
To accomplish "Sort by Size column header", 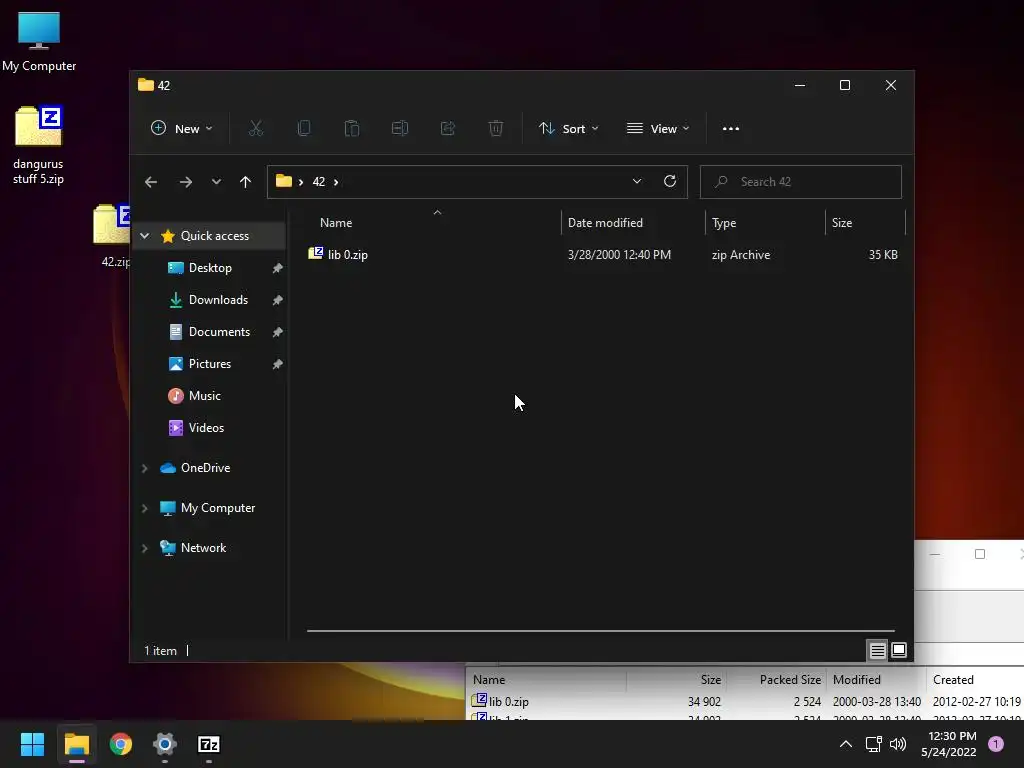I will 865,223.
